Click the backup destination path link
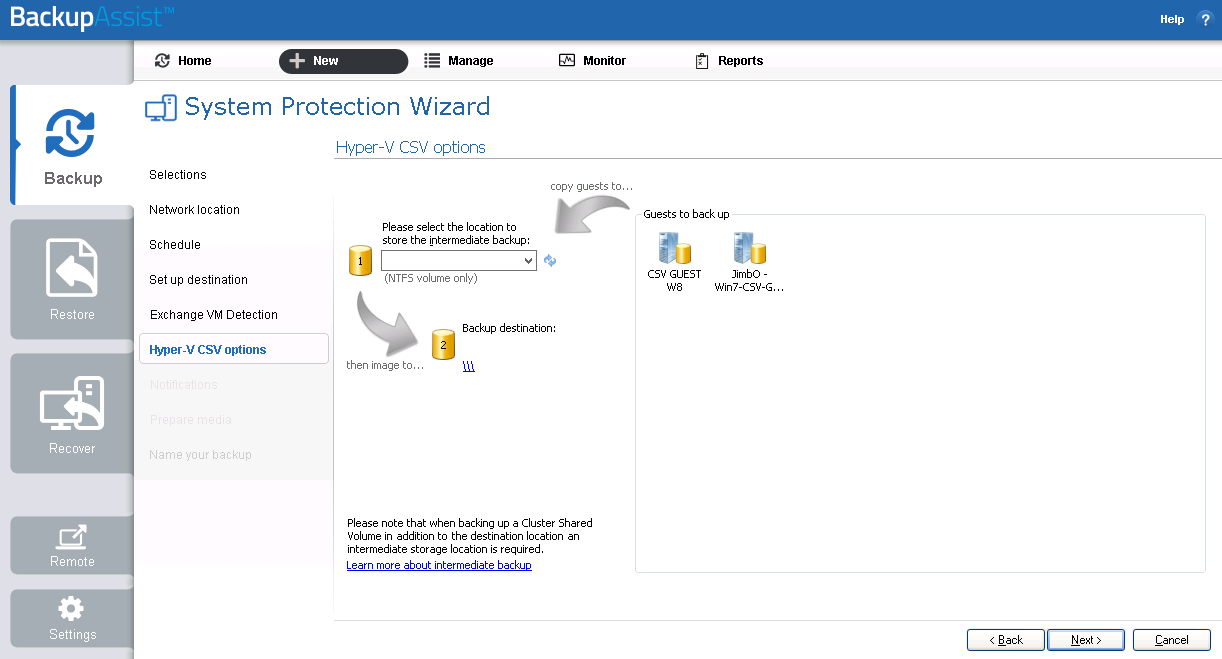Image resolution: width=1222 pixels, height=659 pixels. point(469,366)
